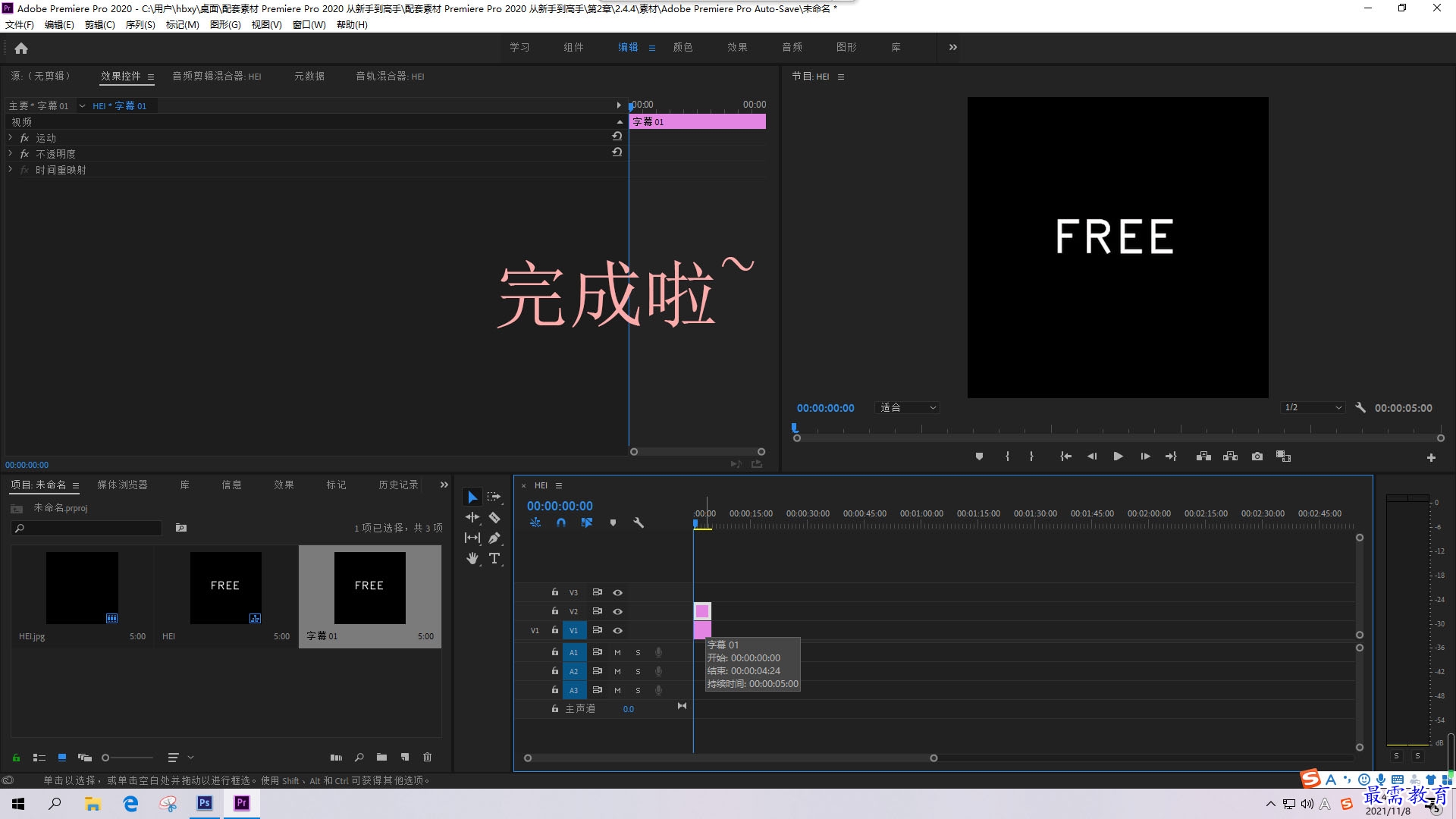Open the sort icons dropdown in Project panel
This screenshot has height=819, width=1456.
(180, 757)
